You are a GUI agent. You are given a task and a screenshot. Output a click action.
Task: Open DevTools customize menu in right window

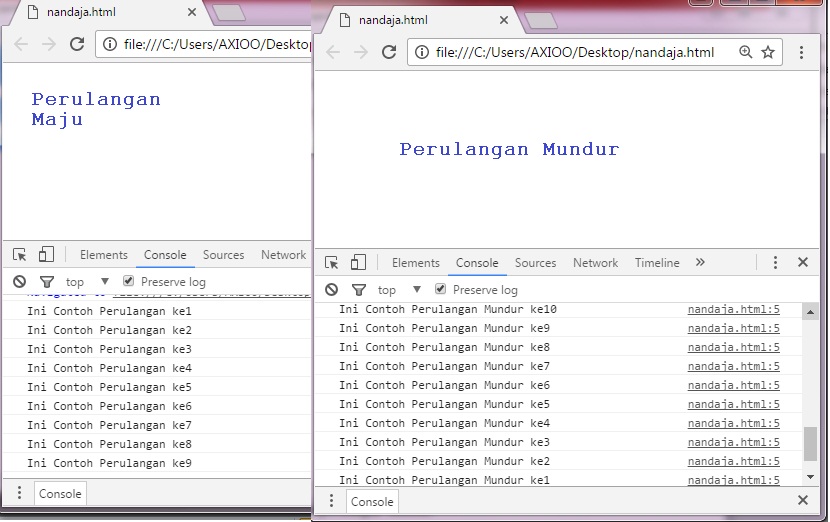click(775, 262)
